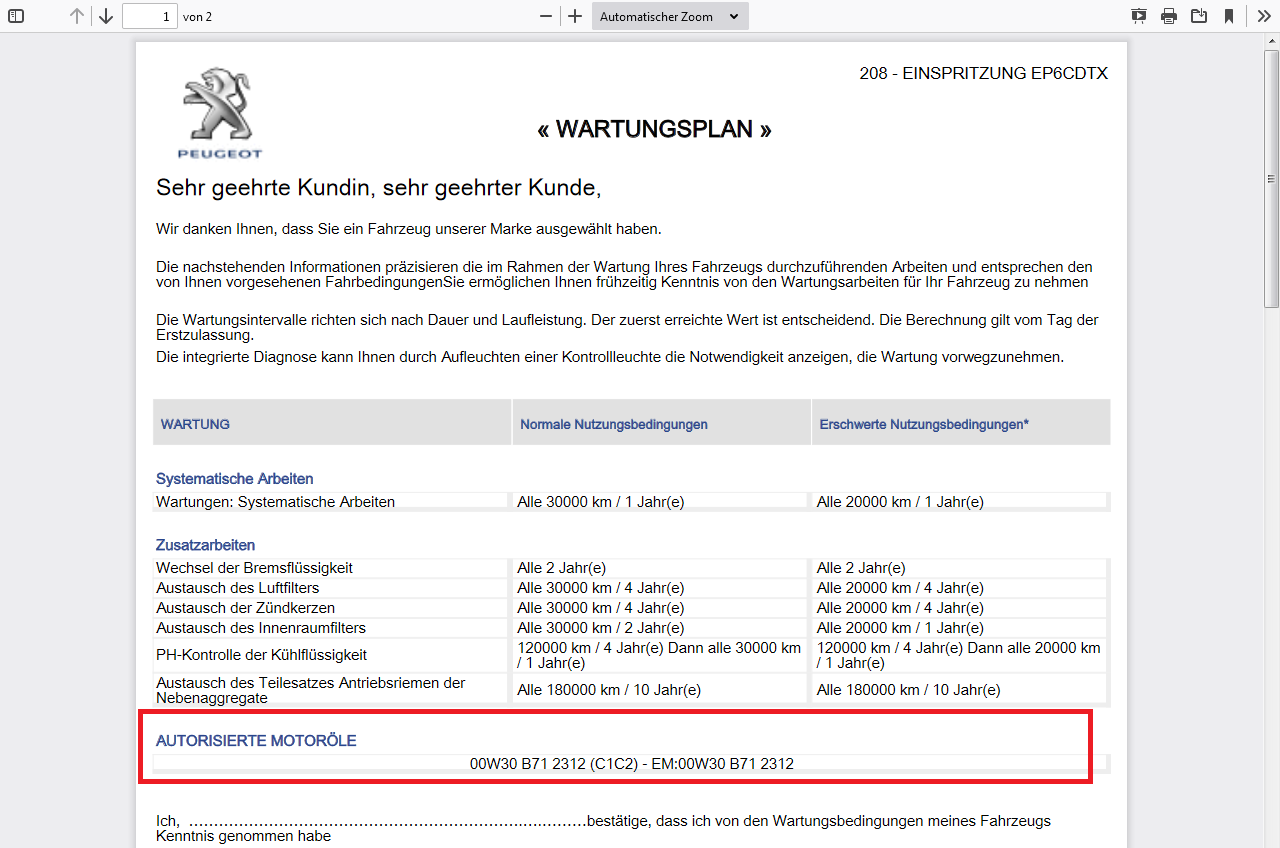
Task: Click the Wechsel der Bremsflüssigkeit row
Action: tap(254, 568)
